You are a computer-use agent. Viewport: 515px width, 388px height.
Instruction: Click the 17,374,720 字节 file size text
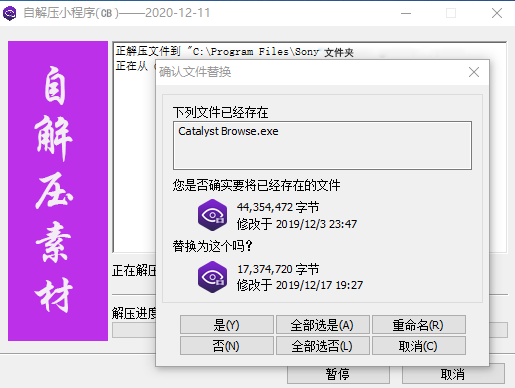pos(278,269)
